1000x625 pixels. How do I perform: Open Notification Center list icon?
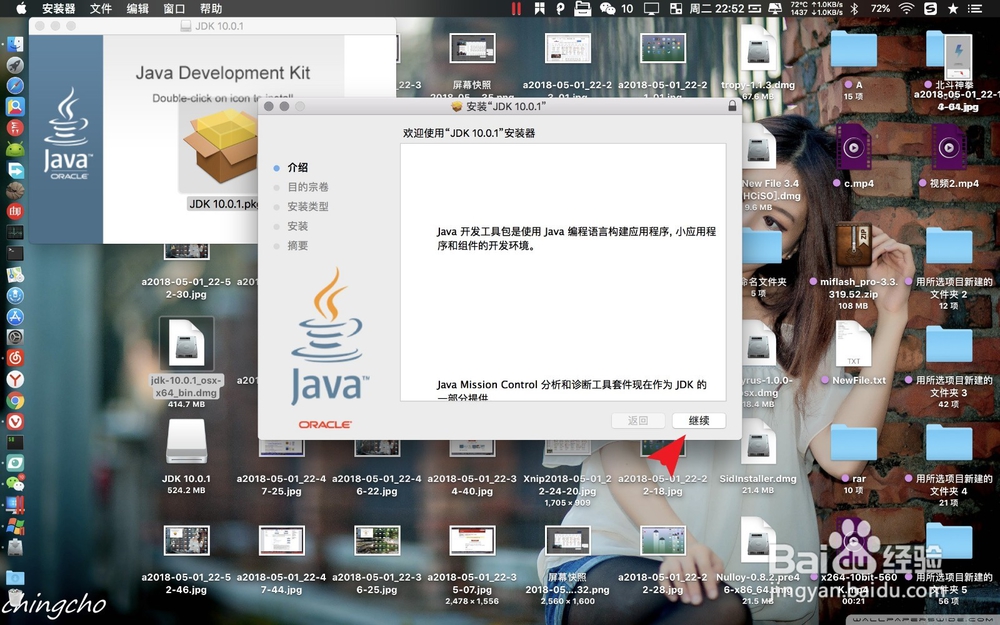click(974, 8)
